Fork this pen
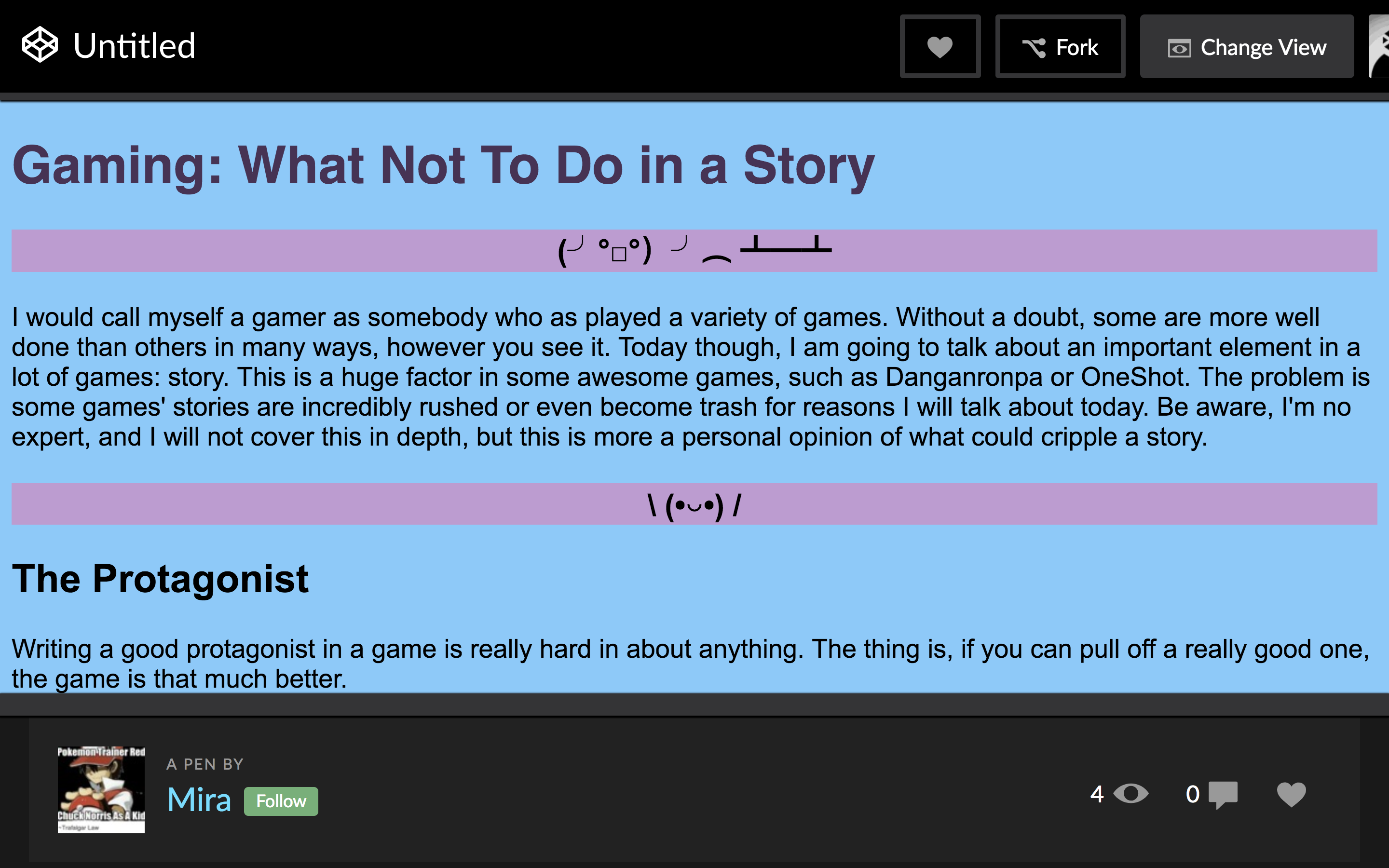 coord(1060,46)
